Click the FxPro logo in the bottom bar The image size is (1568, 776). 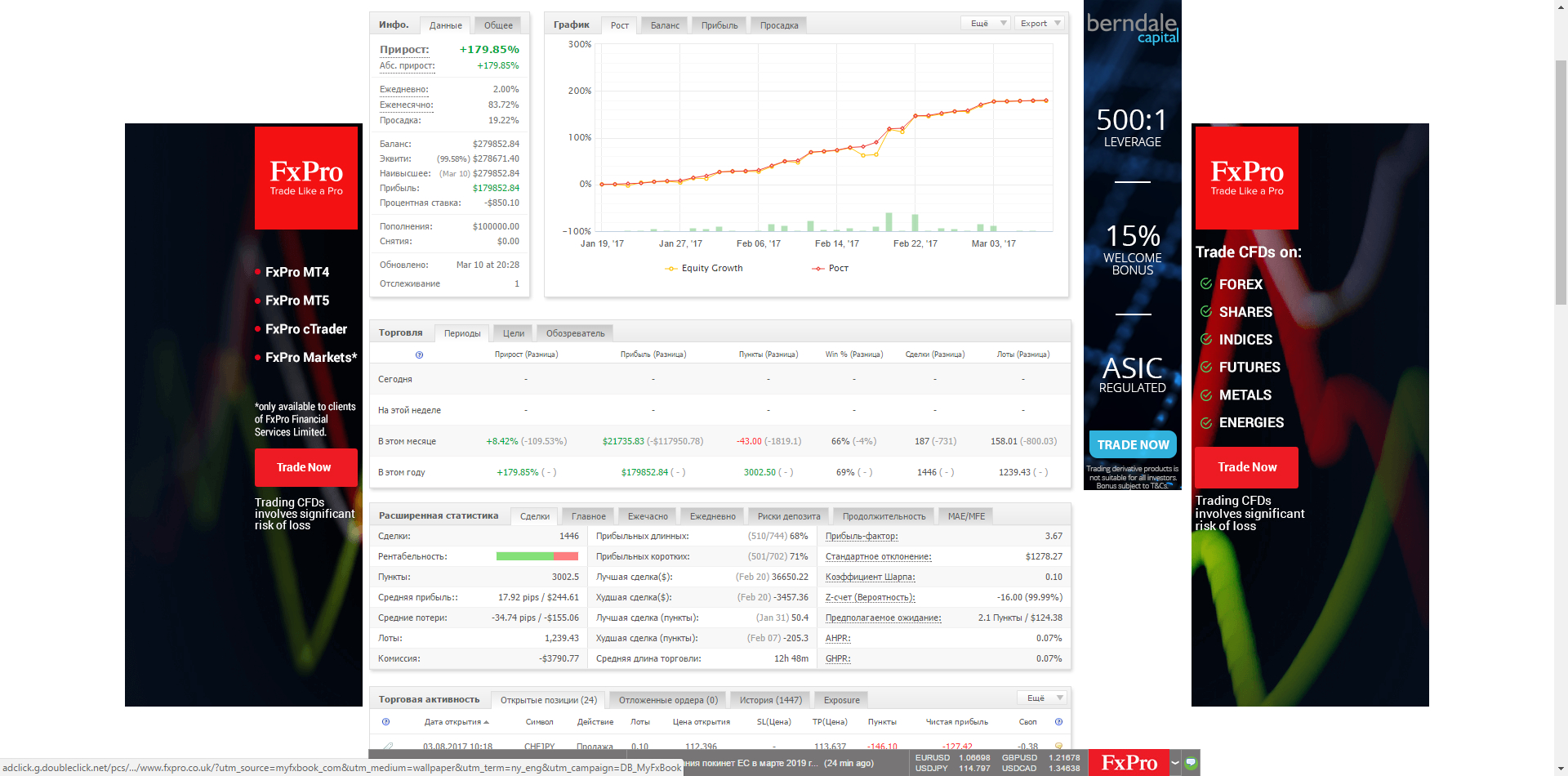1129,763
